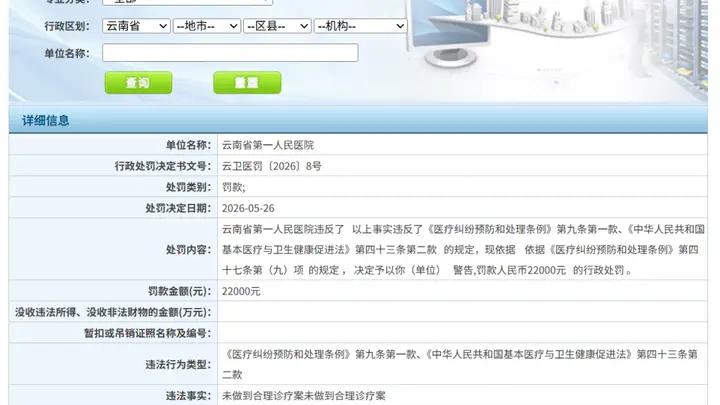This screenshot has height=405, width=720.
Task: Select document number 云卫医罚〔2026〕8号
Action: click(271, 166)
